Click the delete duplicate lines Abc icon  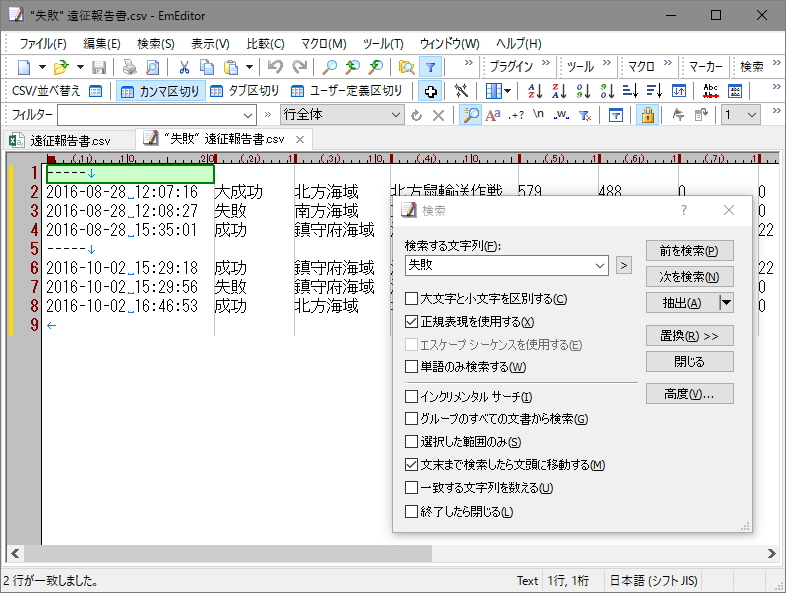click(710, 91)
